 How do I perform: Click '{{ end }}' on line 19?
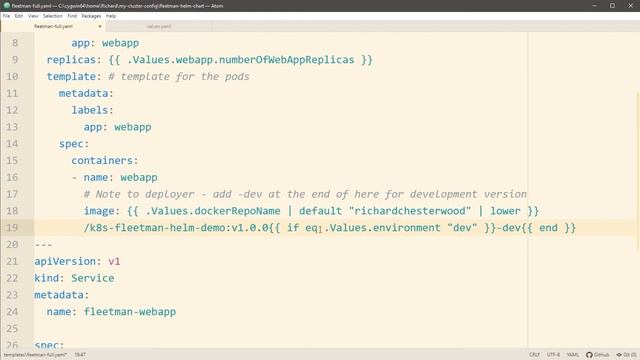pos(549,228)
